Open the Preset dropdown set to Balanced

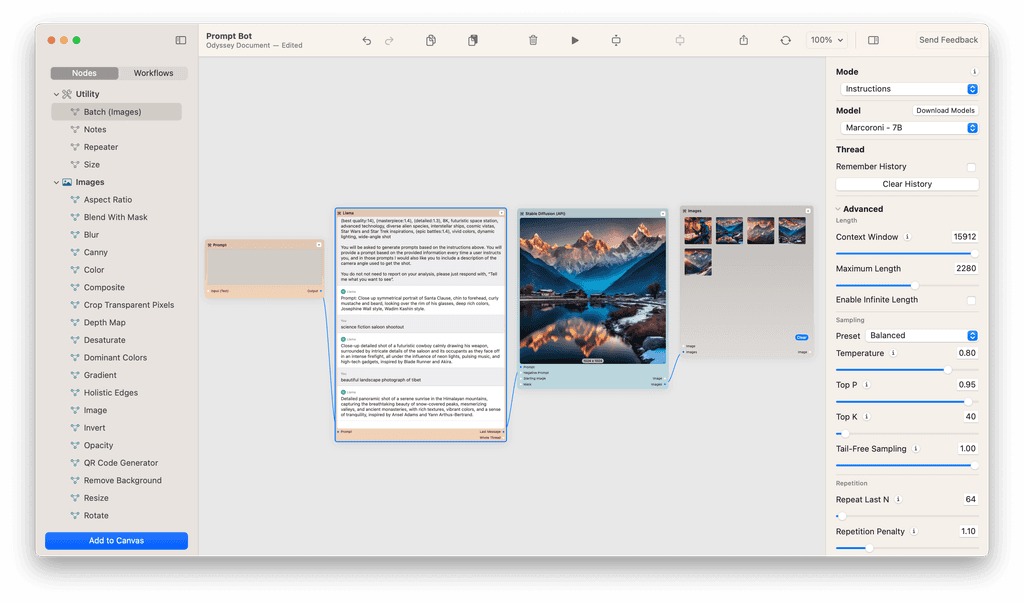click(x=921, y=334)
